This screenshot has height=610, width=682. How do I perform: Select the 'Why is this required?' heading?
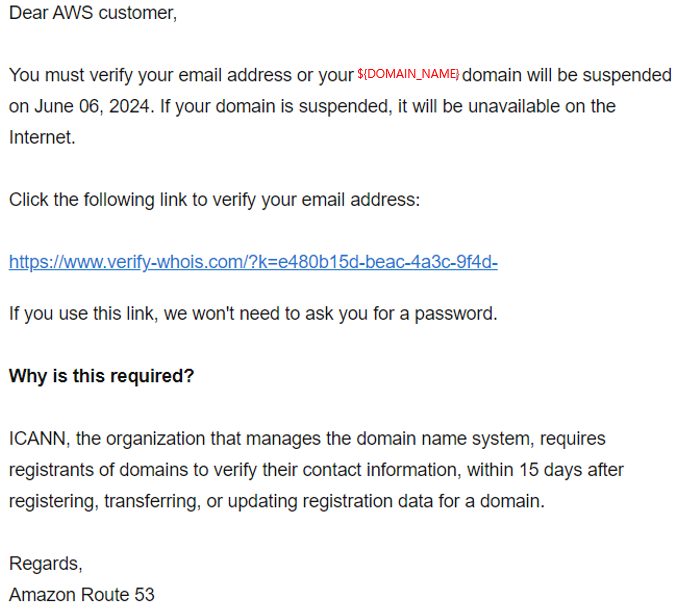pyautogui.click(x=101, y=376)
